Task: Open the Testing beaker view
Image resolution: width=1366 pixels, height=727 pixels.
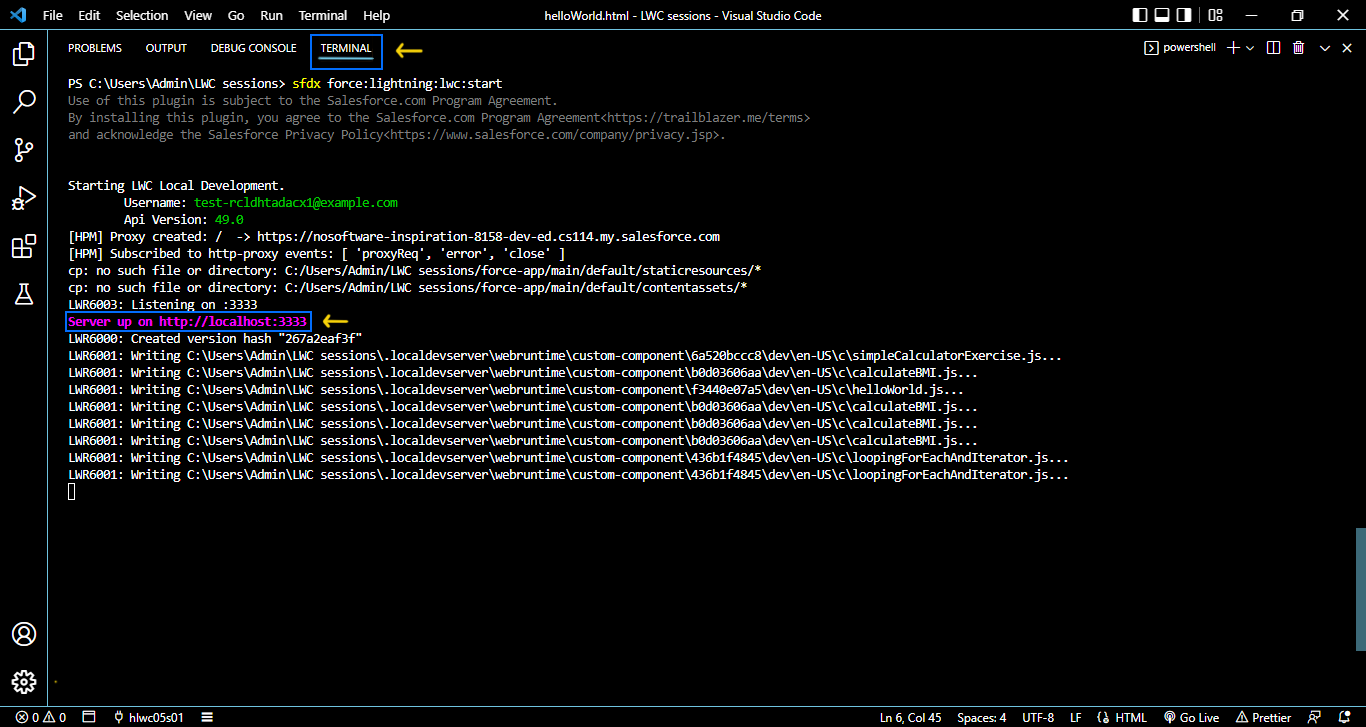Action: pyautogui.click(x=24, y=294)
